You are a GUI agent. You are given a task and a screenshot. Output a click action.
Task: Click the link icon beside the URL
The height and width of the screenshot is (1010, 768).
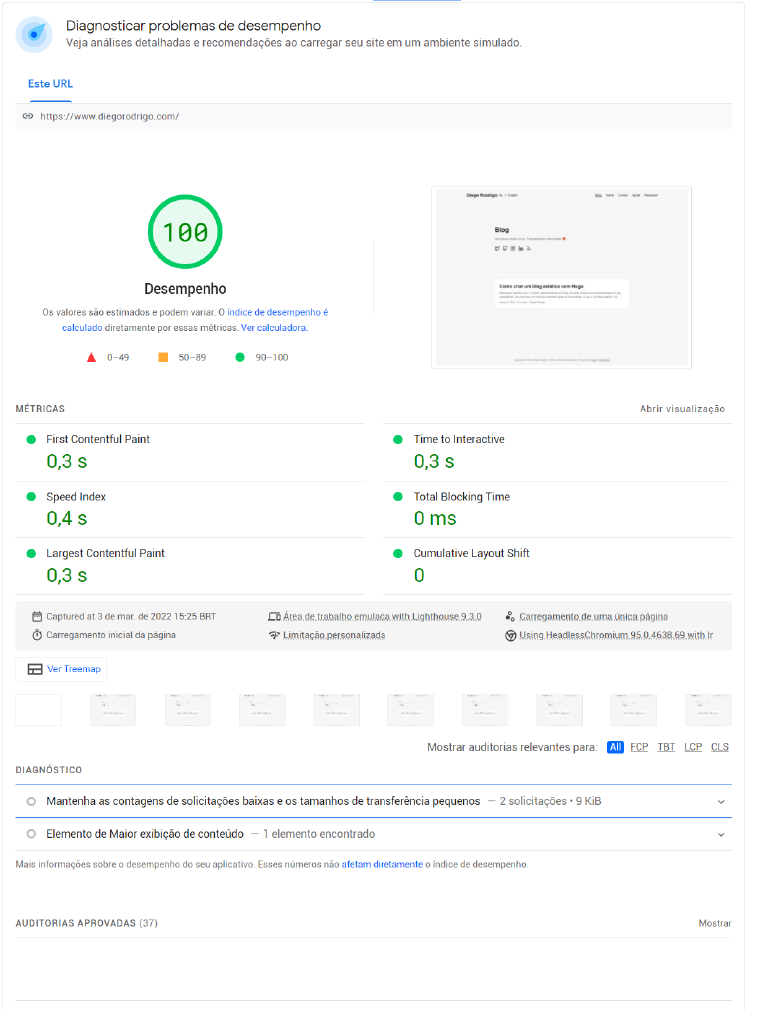pos(28,117)
